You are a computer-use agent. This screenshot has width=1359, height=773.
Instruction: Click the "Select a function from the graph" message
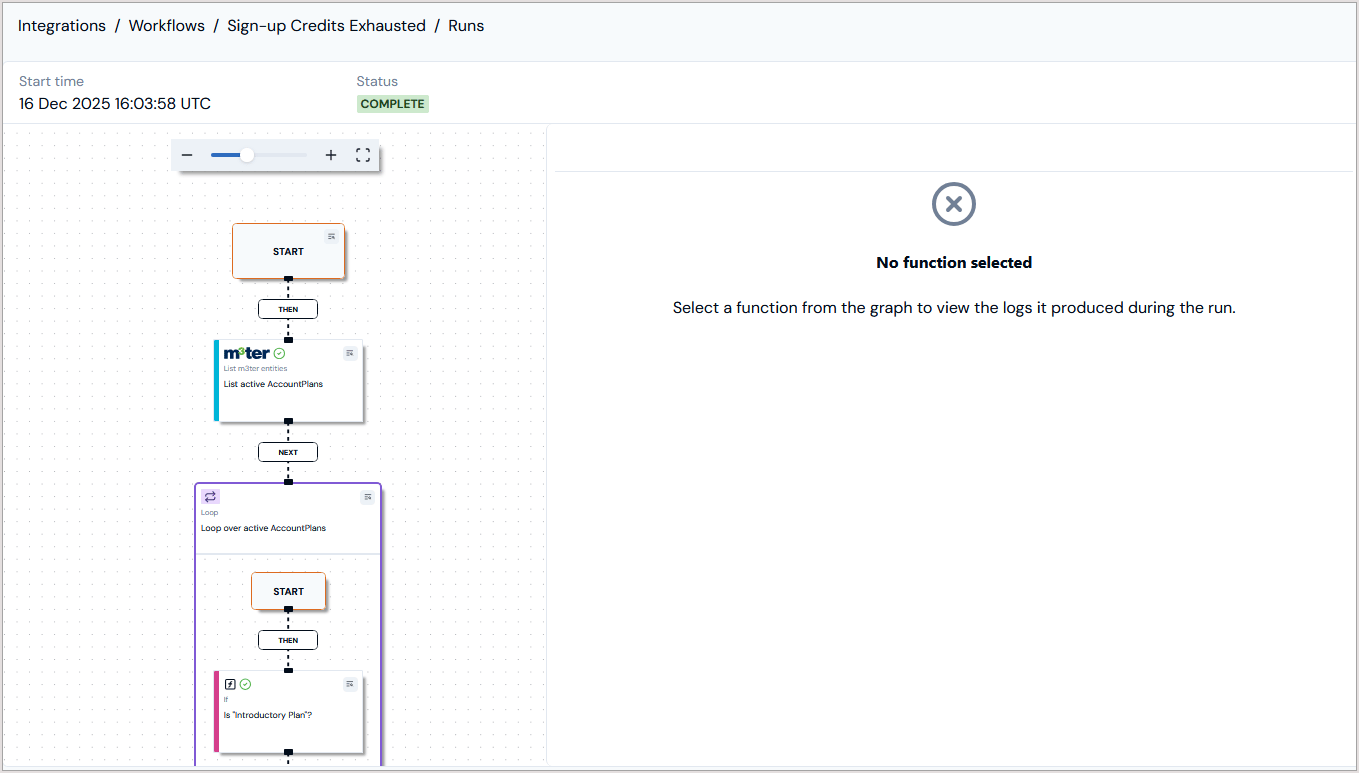tap(954, 308)
